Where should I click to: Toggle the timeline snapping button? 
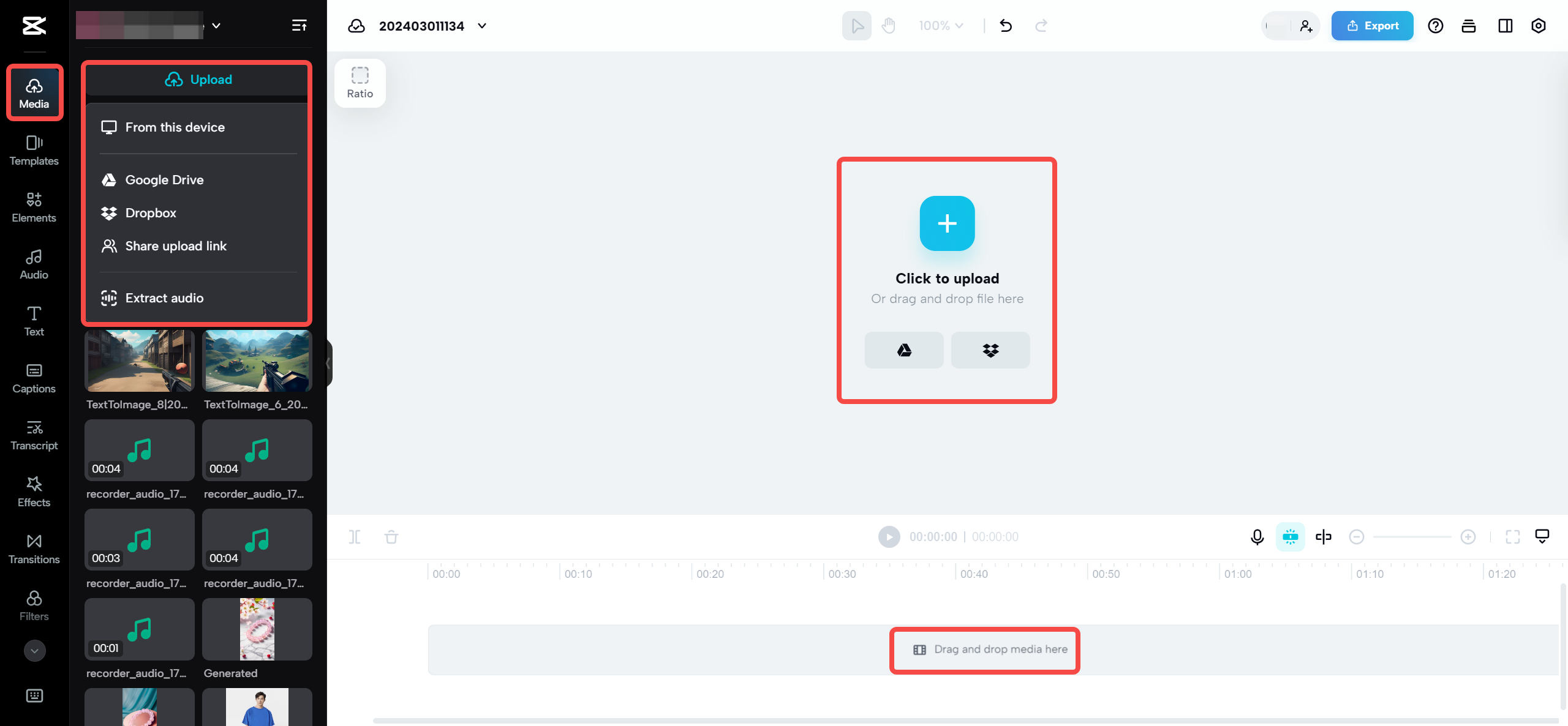click(x=1290, y=537)
